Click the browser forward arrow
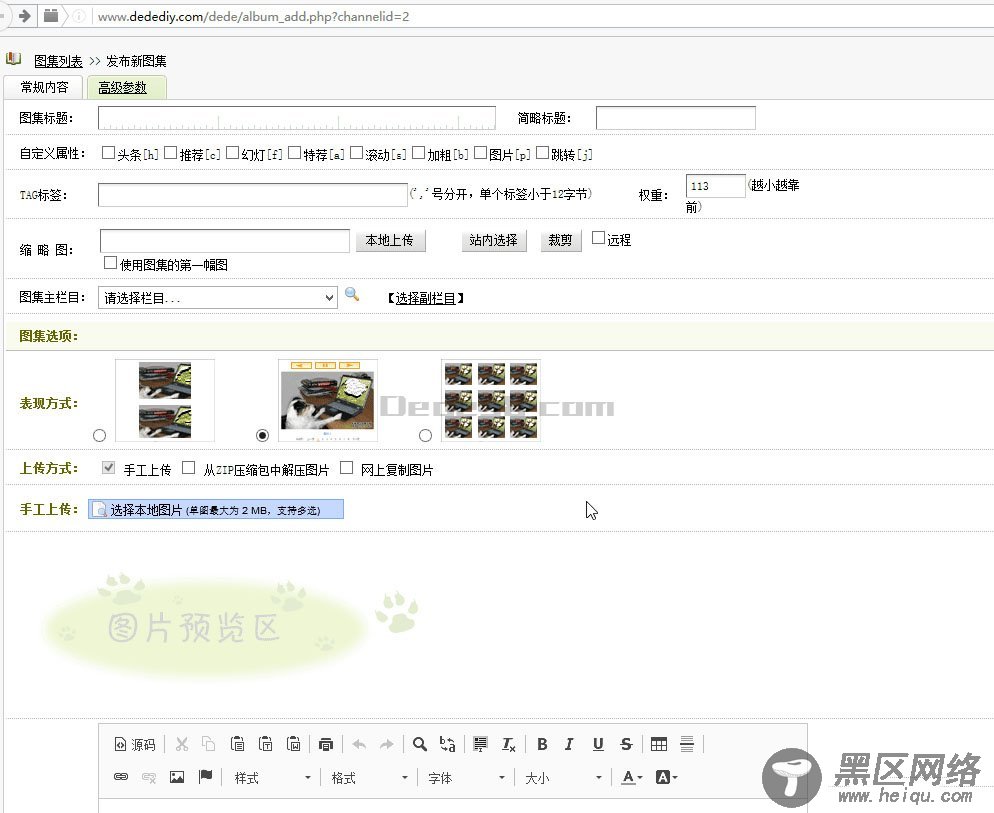994x813 pixels. point(25,16)
